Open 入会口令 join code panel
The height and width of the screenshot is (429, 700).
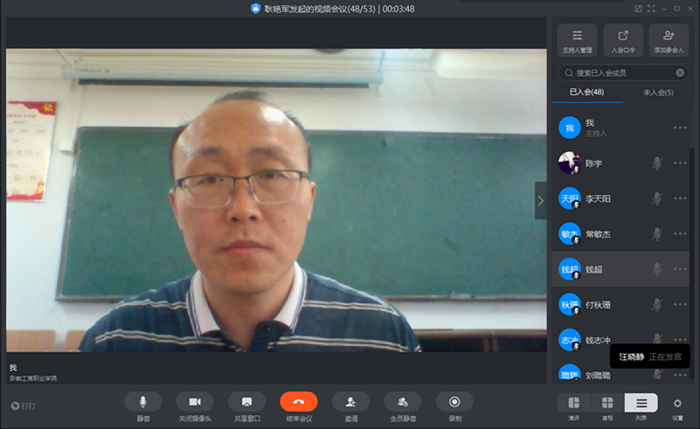[623, 40]
